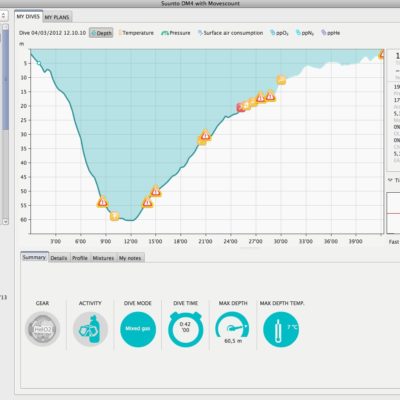This screenshot has height=400, width=400.
Task: Open the My notes tab
Action: [x=130, y=258]
